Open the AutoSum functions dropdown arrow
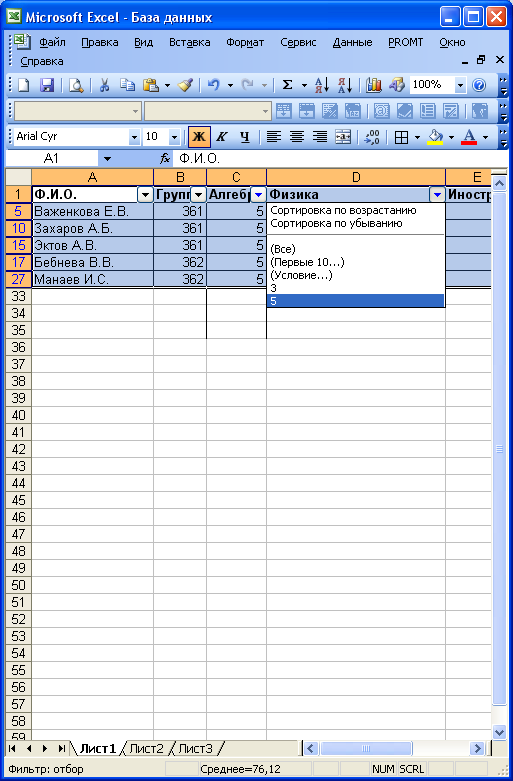 (304, 86)
